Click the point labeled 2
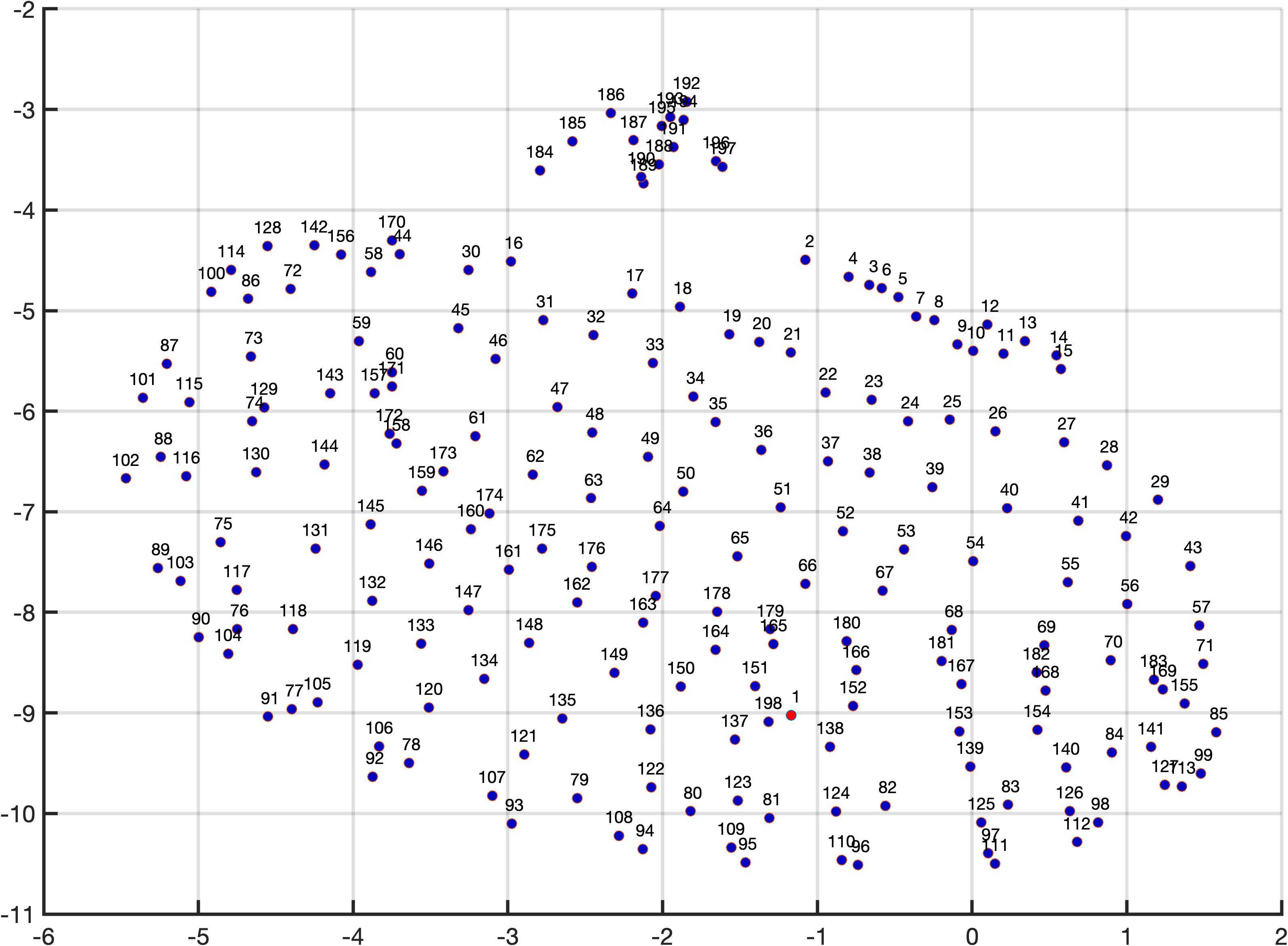 click(806, 260)
